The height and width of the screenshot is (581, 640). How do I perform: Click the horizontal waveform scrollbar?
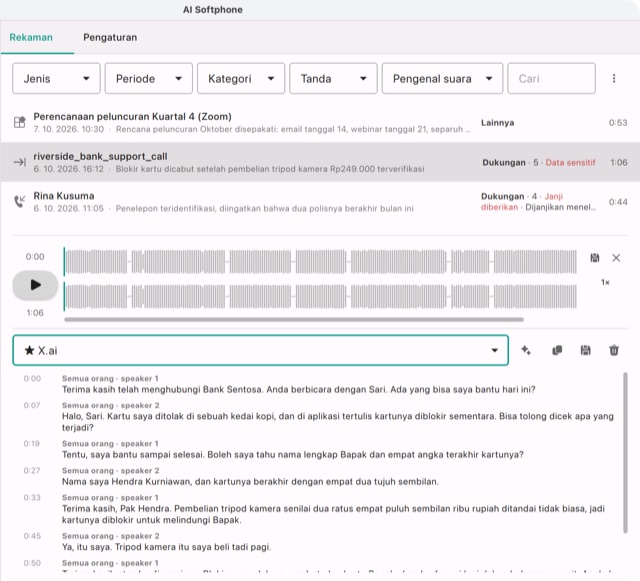[x=294, y=320]
